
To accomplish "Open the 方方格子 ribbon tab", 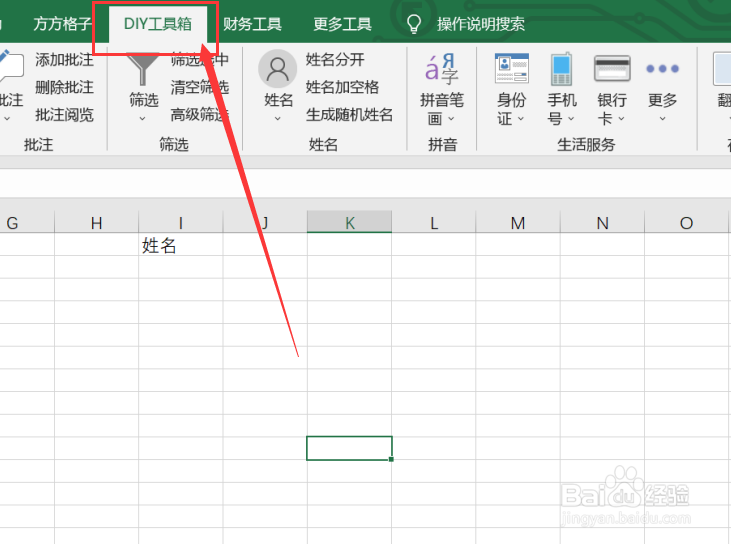I will (62, 24).
